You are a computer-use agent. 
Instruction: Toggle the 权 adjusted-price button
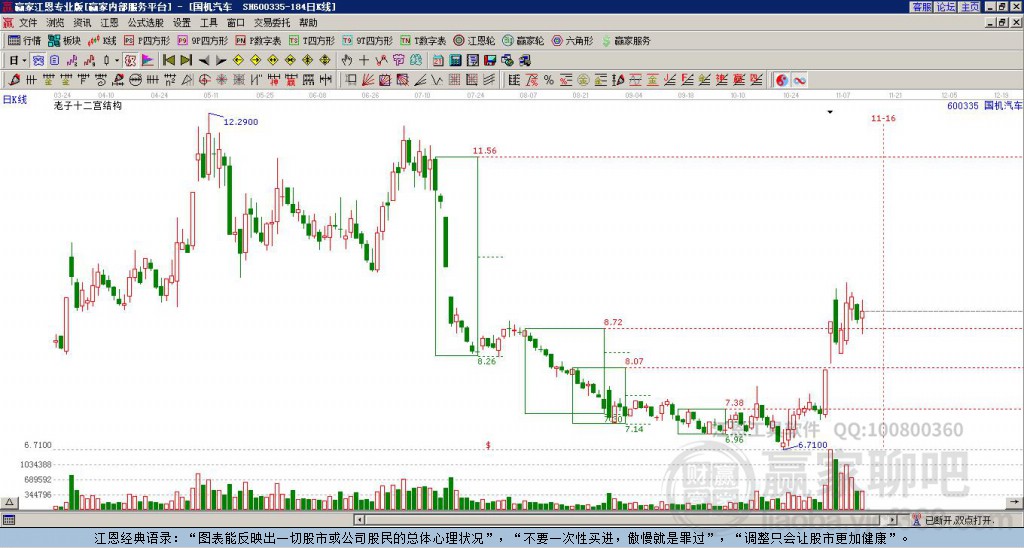(130, 61)
